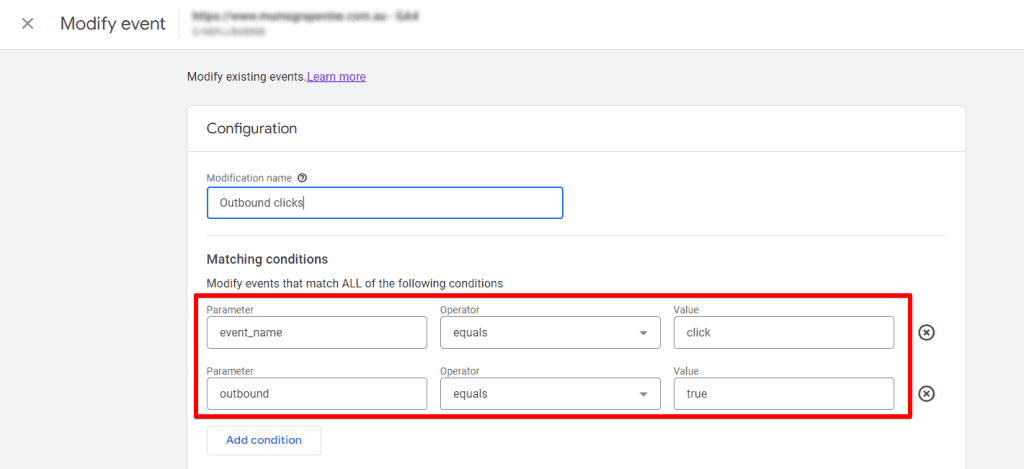
Task: Click the match ALL conditions instruction text
Action: tap(354, 284)
